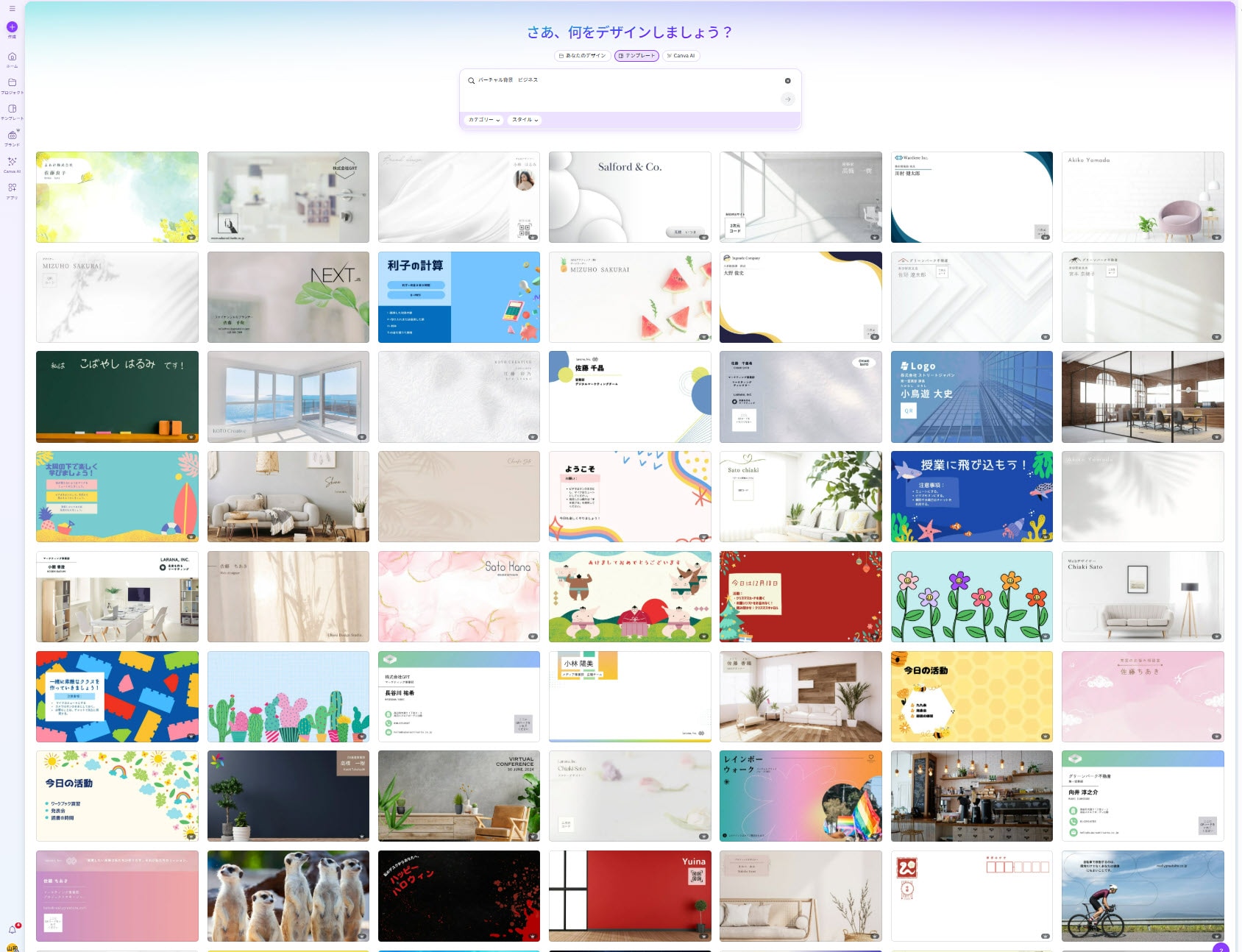Select the Canva AI tab above the search
The width and height of the screenshot is (1242, 952).
point(681,56)
